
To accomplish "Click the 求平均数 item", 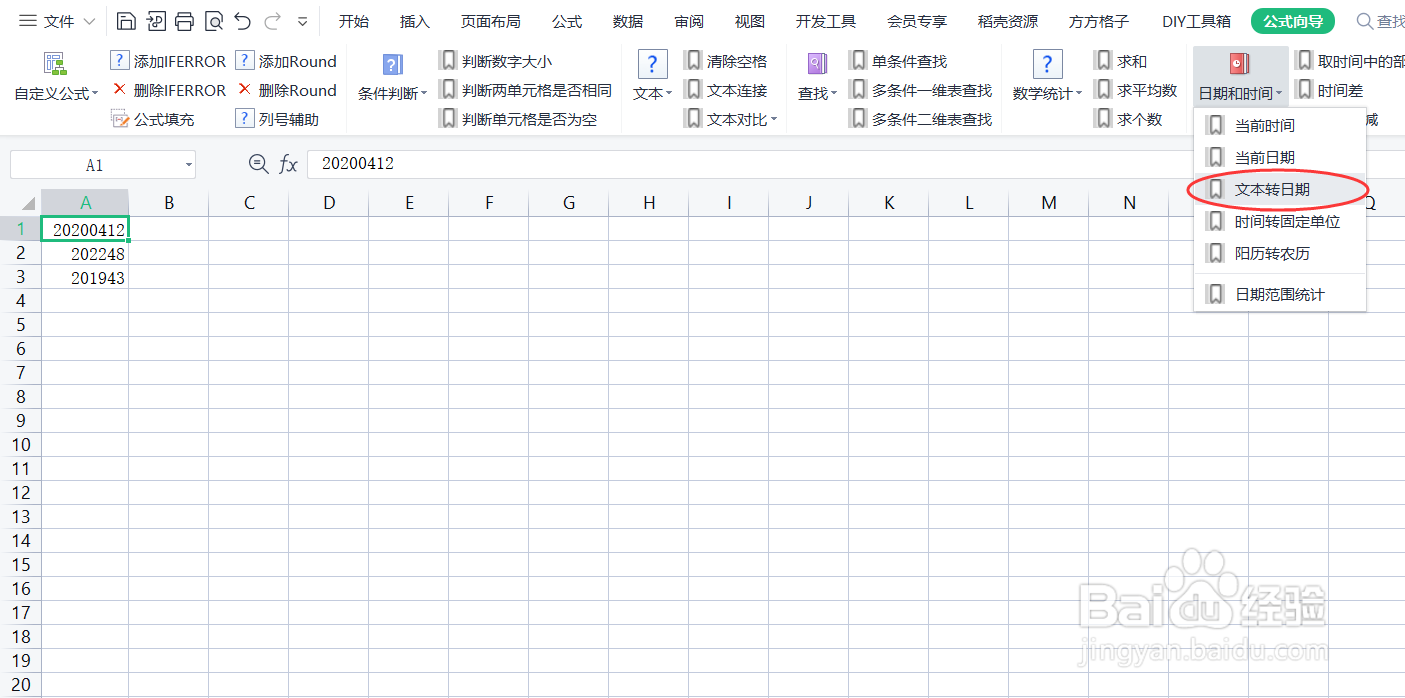I will [1136, 90].
